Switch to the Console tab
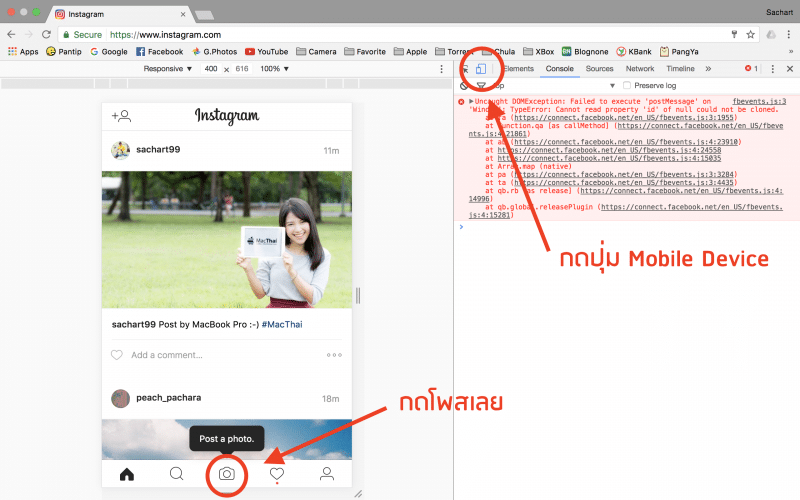This screenshot has height=500, width=800. point(560,69)
